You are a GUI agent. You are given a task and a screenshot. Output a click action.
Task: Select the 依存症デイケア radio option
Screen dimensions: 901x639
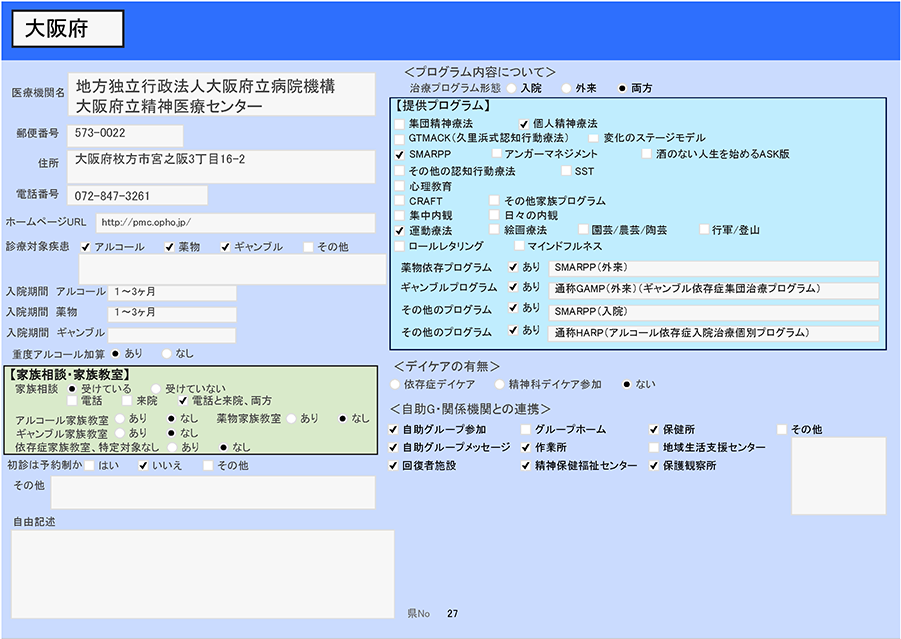point(395,384)
